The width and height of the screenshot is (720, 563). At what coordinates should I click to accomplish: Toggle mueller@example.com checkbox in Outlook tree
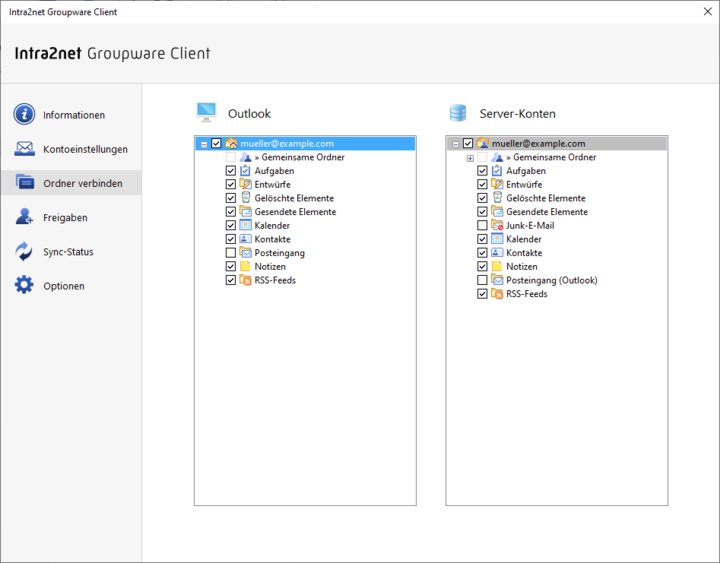pyautogui.click(x=216, y=143)
